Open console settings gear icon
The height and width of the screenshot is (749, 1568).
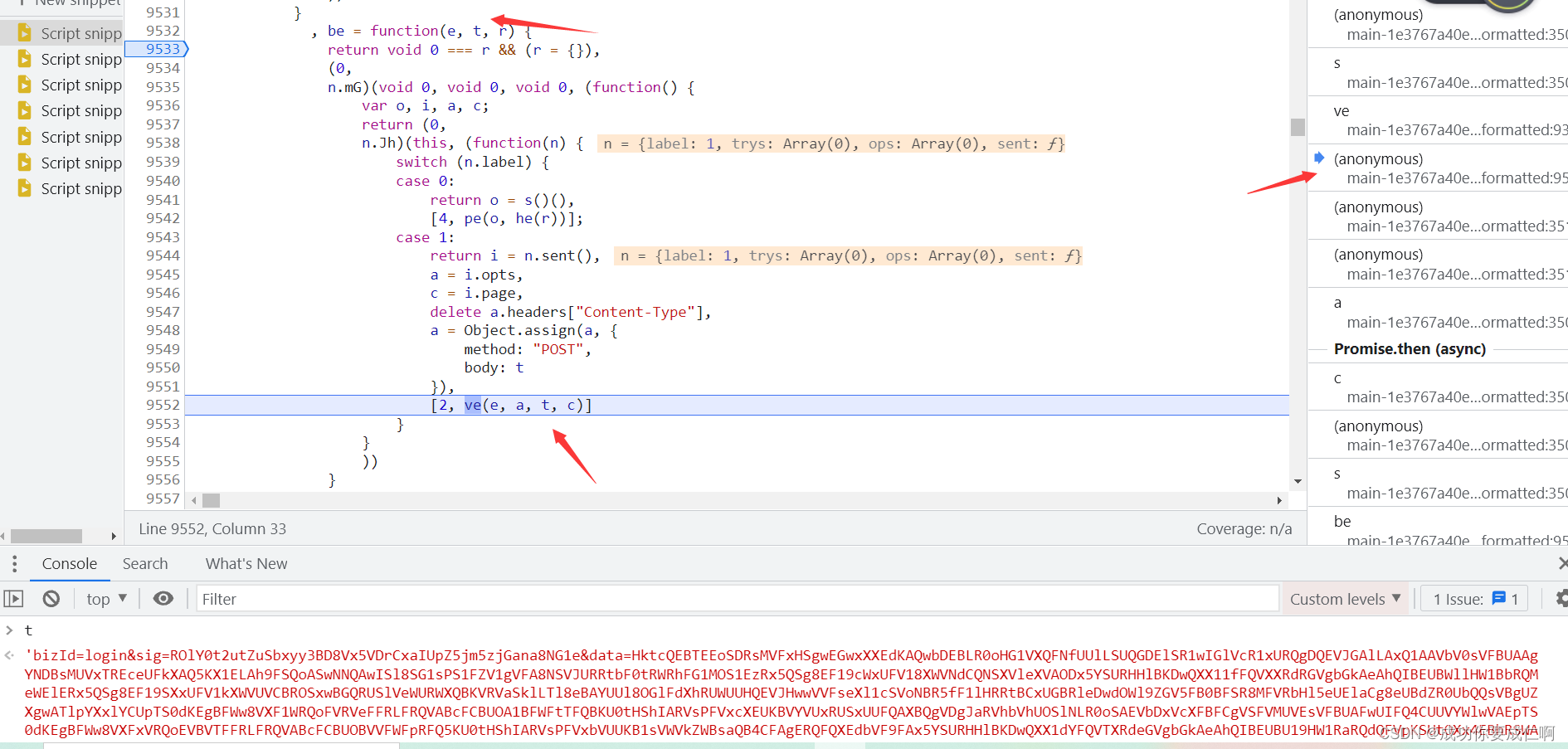[1561, 599]
